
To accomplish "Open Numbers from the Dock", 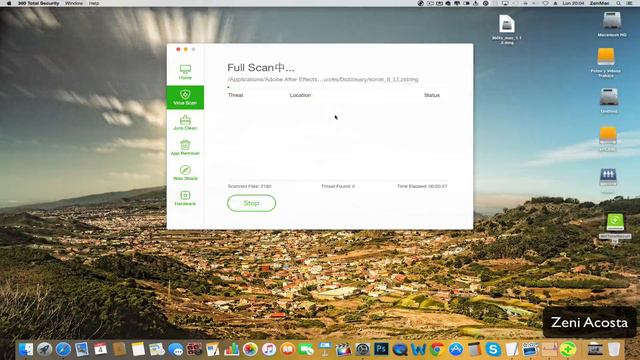I will [231, 349].
